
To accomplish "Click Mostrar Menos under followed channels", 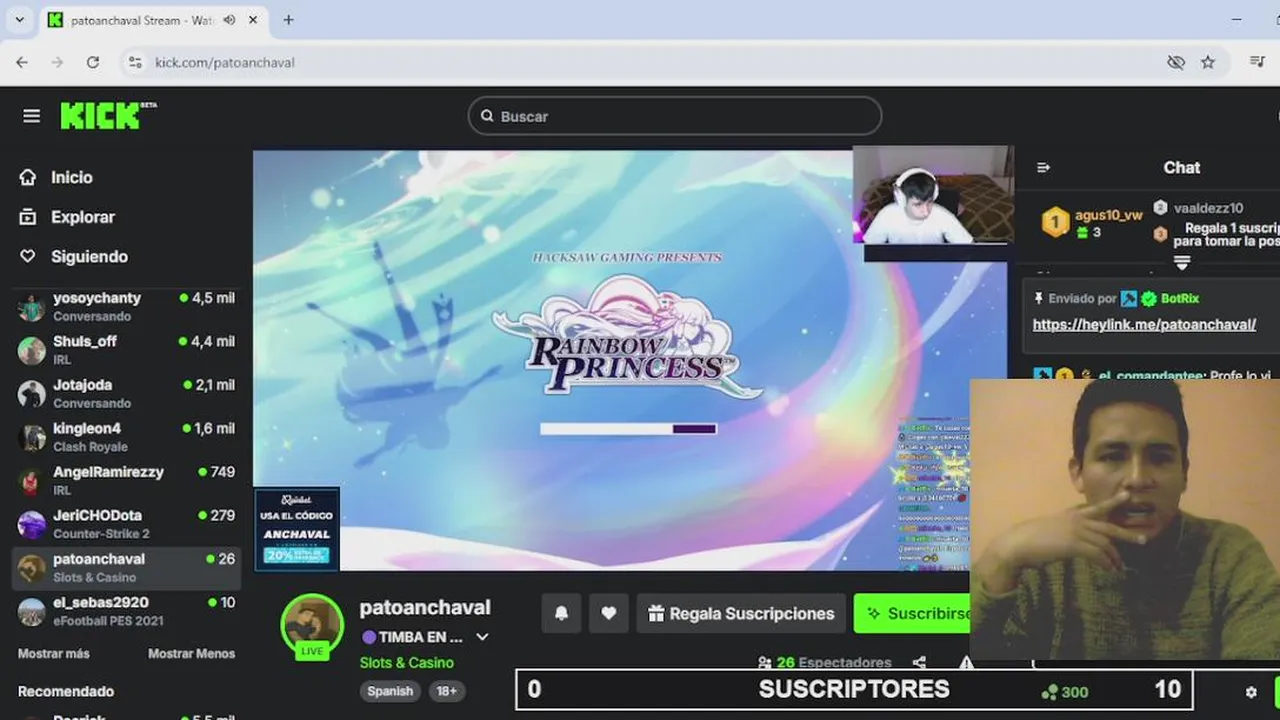I will [191, 653].
